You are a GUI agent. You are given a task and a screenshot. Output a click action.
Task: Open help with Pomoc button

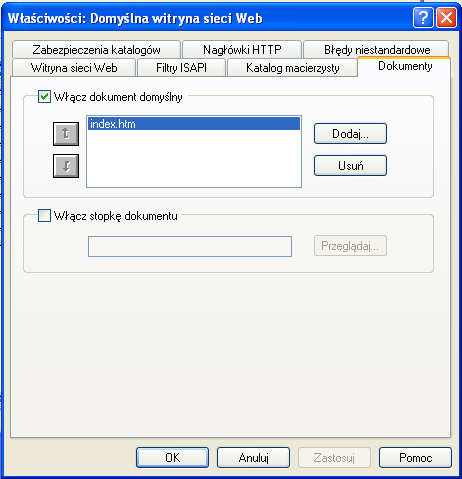[415, 457]
